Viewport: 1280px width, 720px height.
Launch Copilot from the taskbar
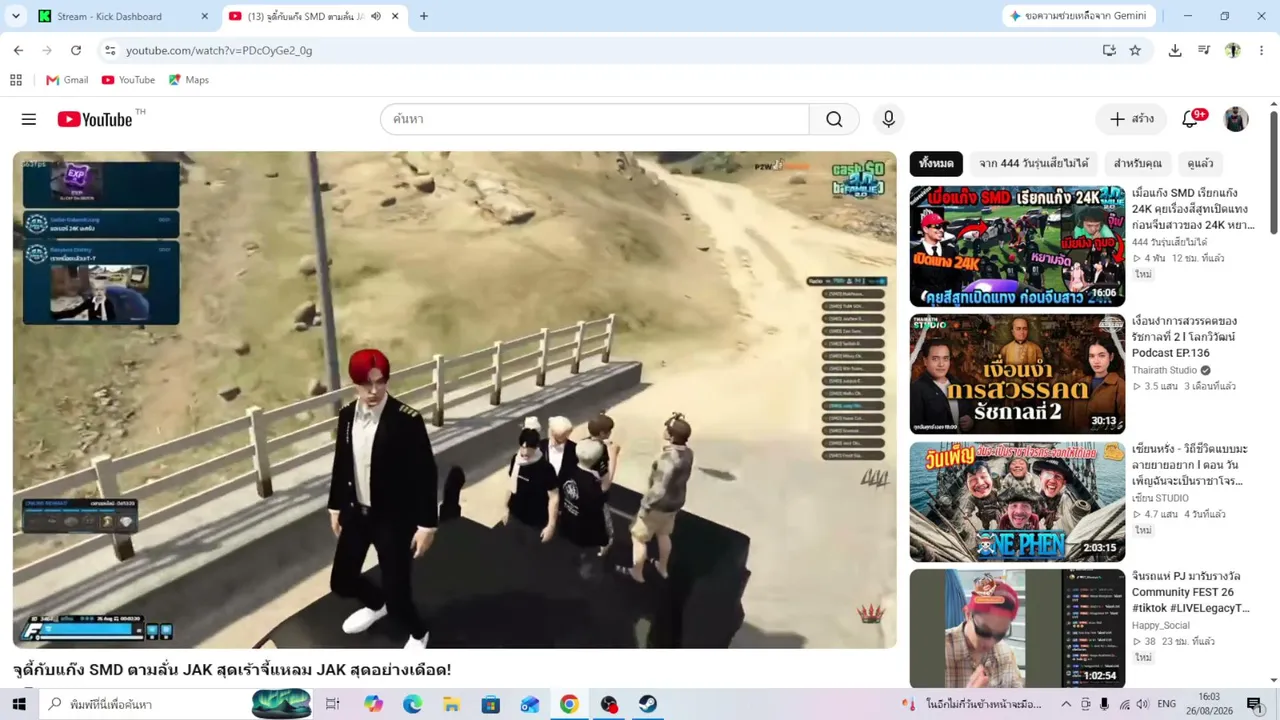pos(373,704)
